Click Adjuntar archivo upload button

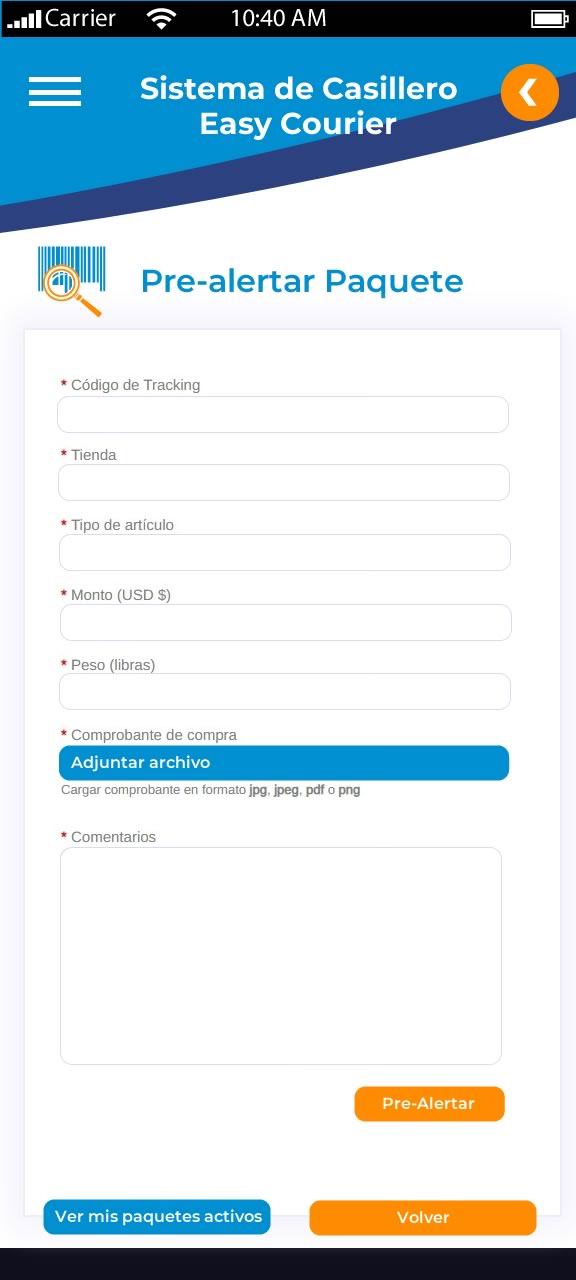(x=284, y=763)
